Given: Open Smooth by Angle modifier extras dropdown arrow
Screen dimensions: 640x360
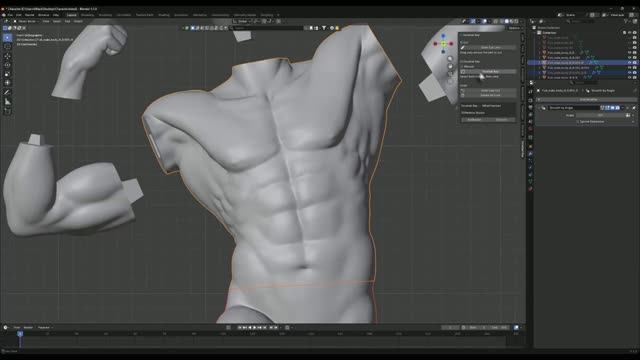Looking at the screenshot, I should (x=622, y=108).
